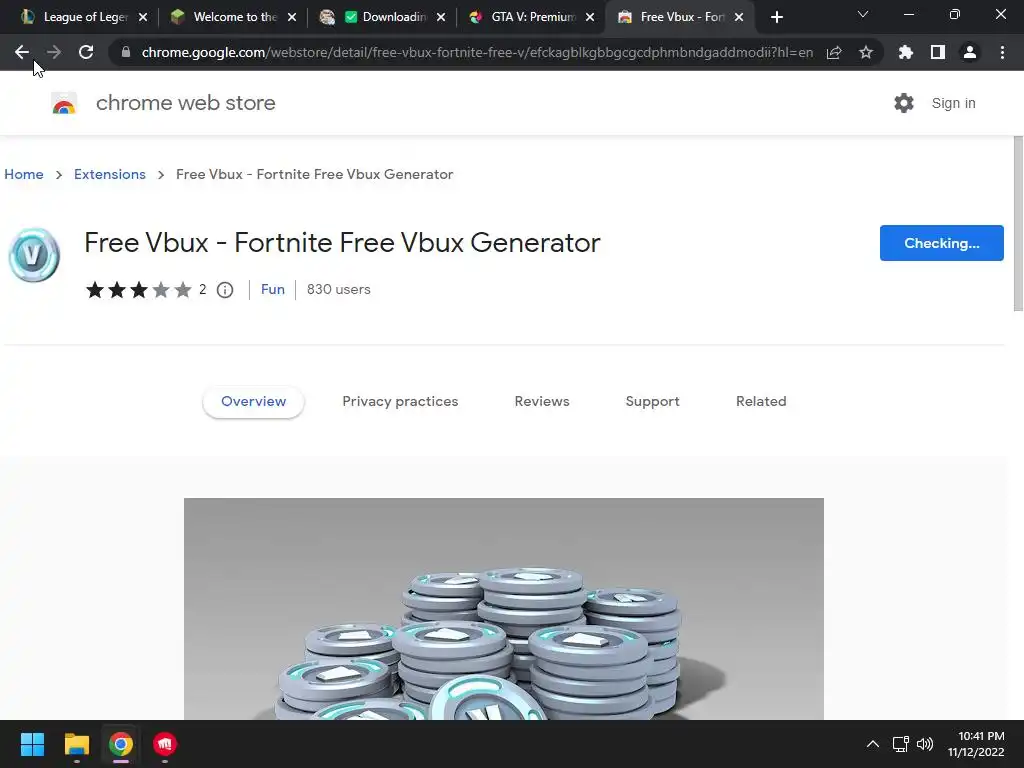This screenshot has height=768, width=1024.
Task: Click the 830 users text
Action: tap(338, 289)
